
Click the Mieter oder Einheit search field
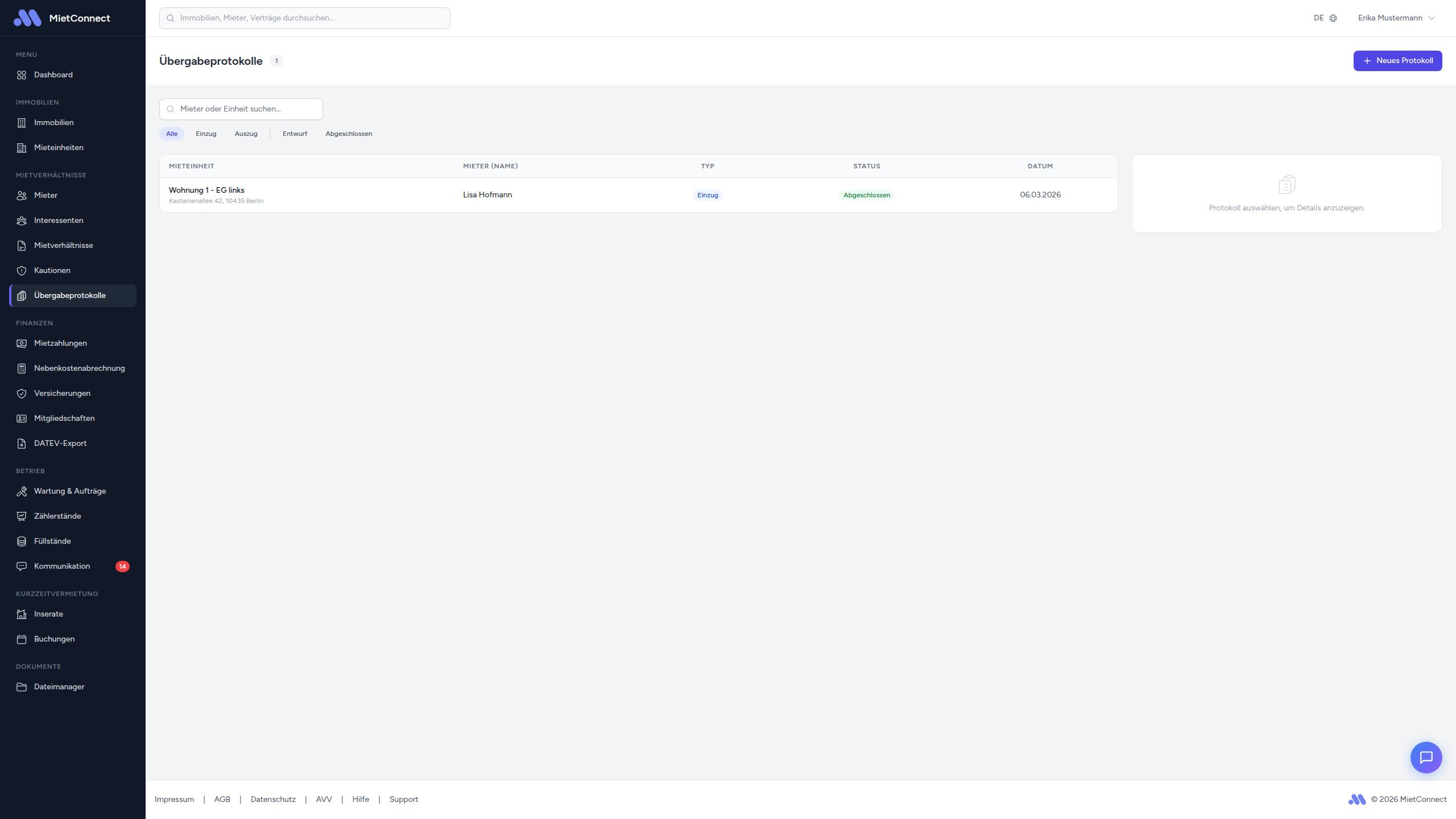click(x=247, y=109)
